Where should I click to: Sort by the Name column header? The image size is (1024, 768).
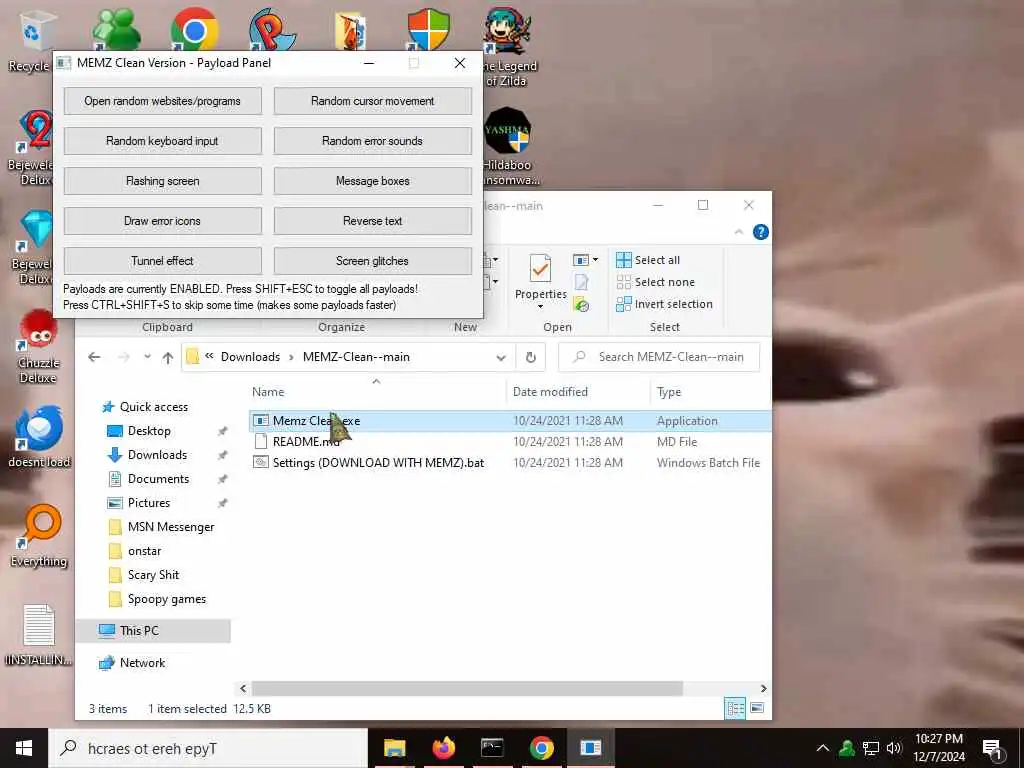point(268,392)
